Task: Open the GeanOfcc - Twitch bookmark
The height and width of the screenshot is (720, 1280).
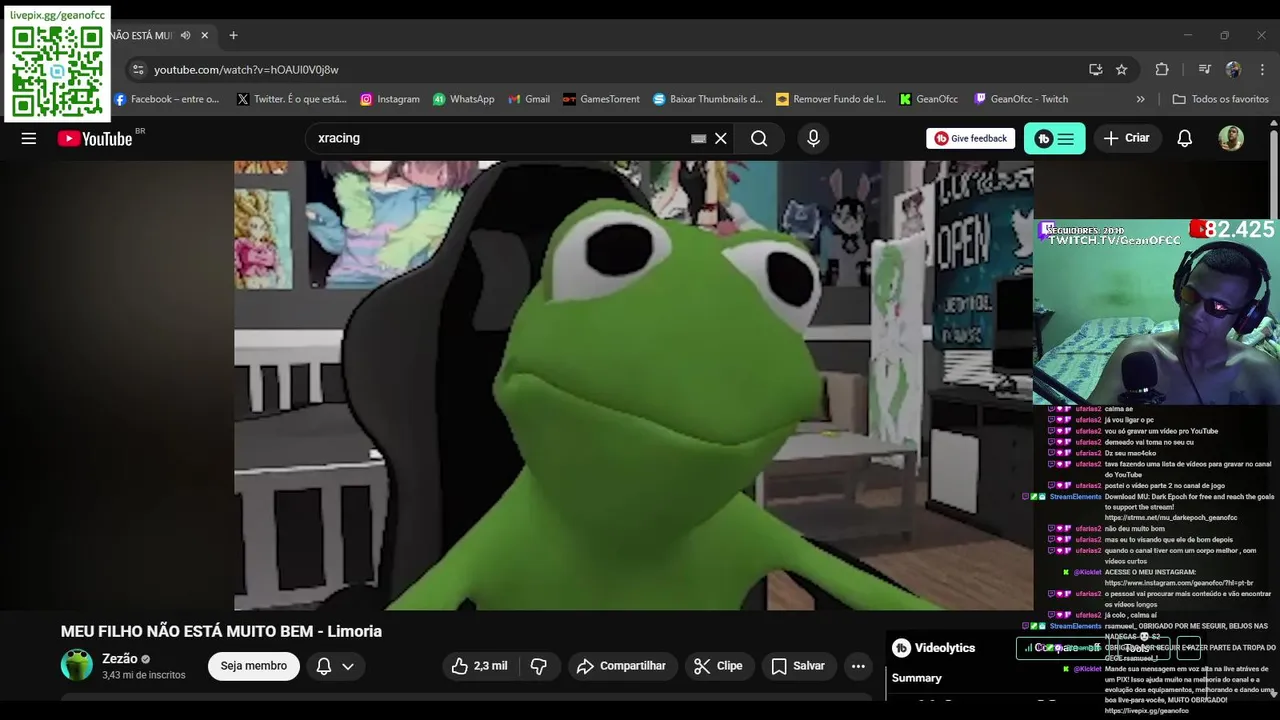Action: coord(1021,99)
